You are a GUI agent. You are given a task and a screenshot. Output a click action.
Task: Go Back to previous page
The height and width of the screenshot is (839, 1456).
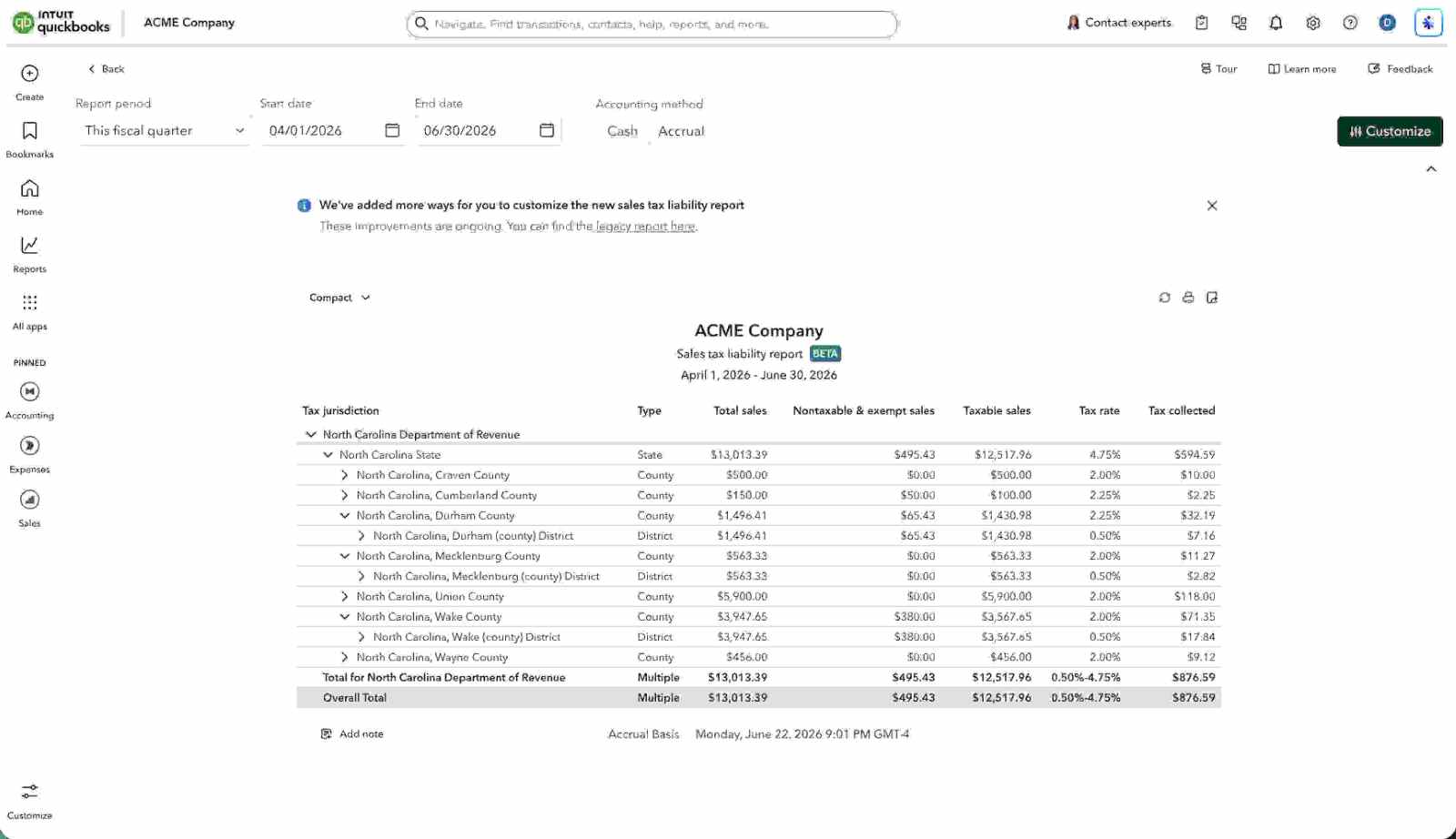tap(106, 69)
